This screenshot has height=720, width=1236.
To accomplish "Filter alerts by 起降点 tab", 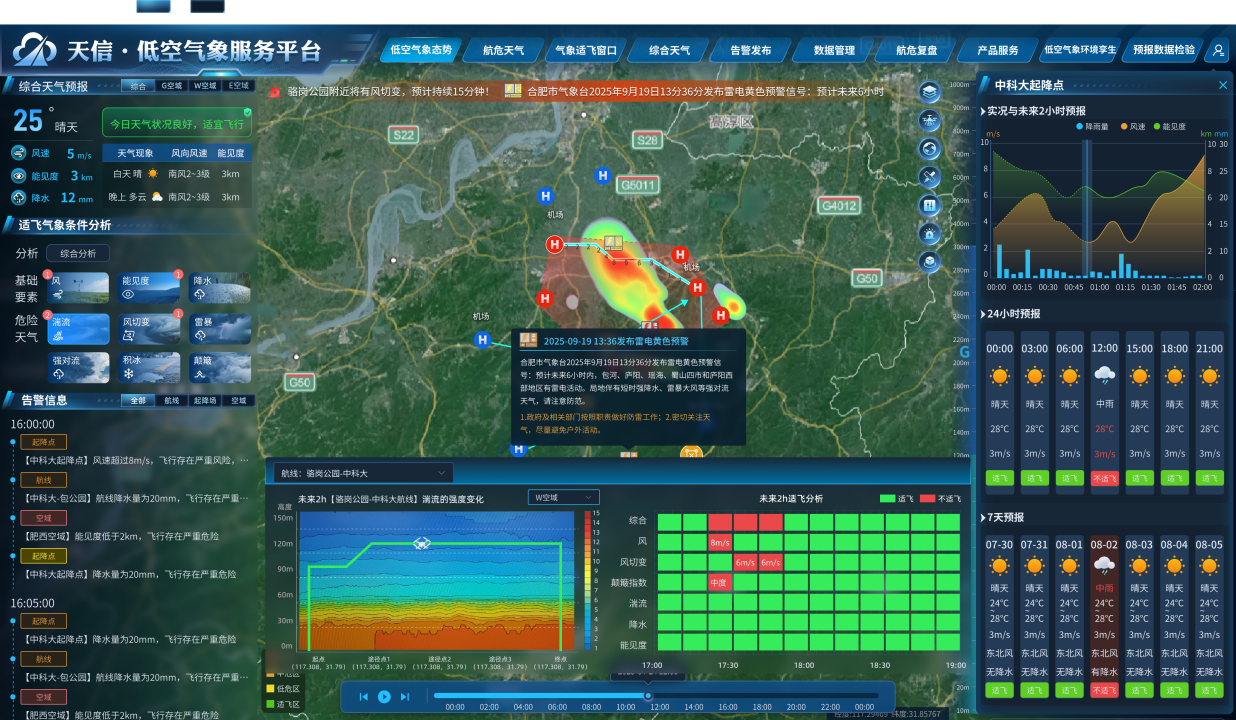I will tap(204, 400).
